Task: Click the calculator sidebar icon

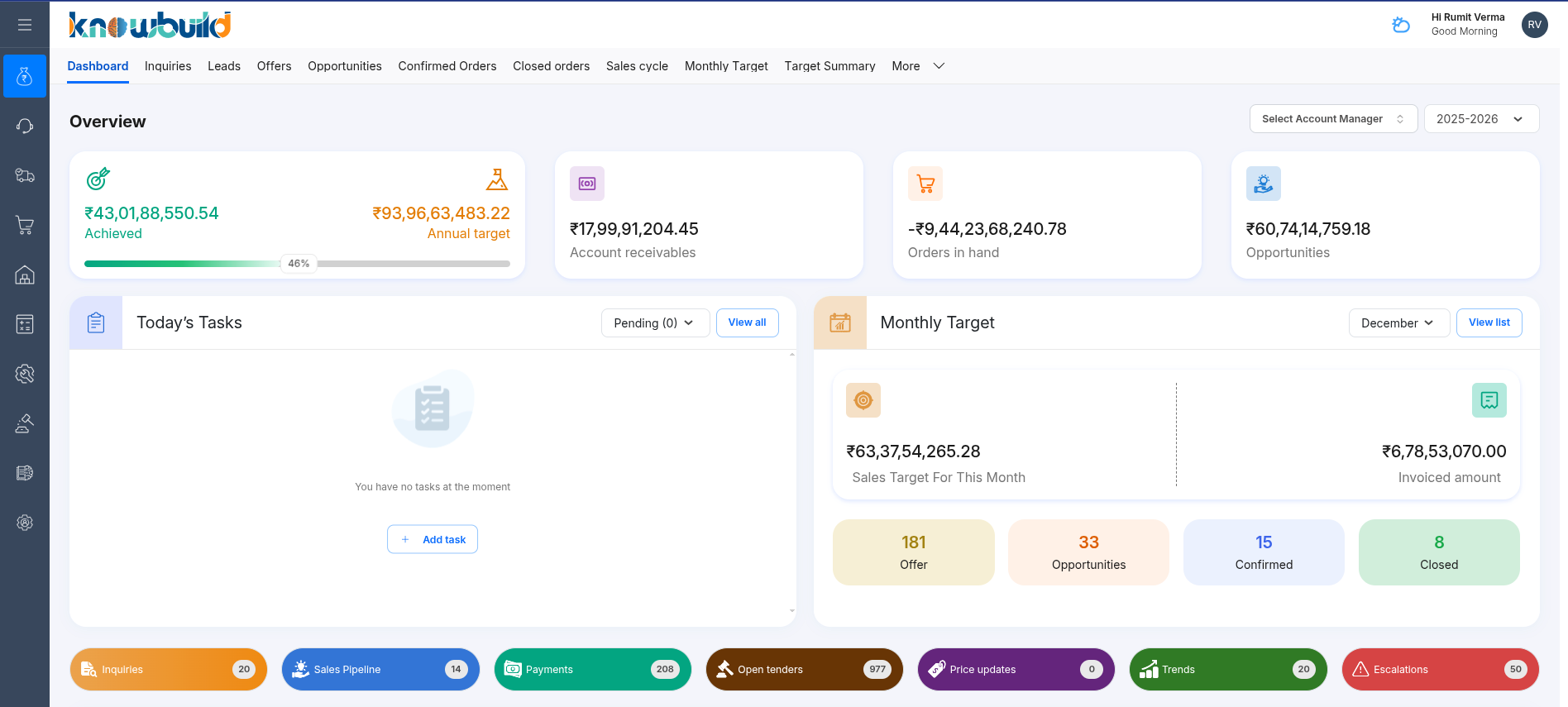Action: tap(25, 324)
